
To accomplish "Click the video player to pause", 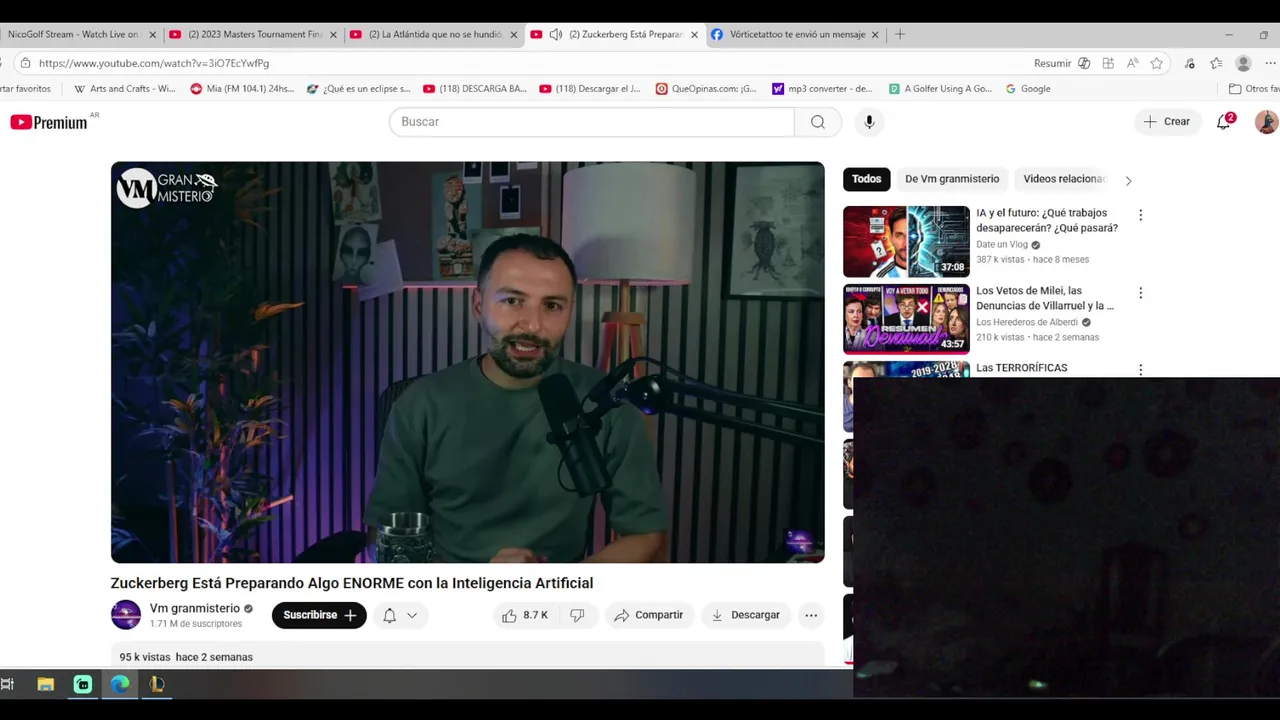I will point(467,362).
